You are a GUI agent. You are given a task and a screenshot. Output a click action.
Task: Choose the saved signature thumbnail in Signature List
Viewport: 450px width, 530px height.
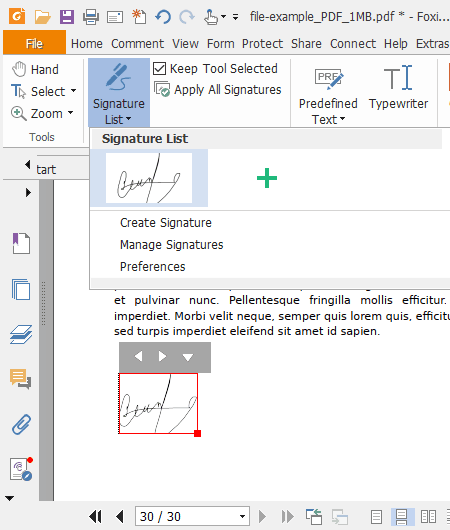click(x=149, y=178)
